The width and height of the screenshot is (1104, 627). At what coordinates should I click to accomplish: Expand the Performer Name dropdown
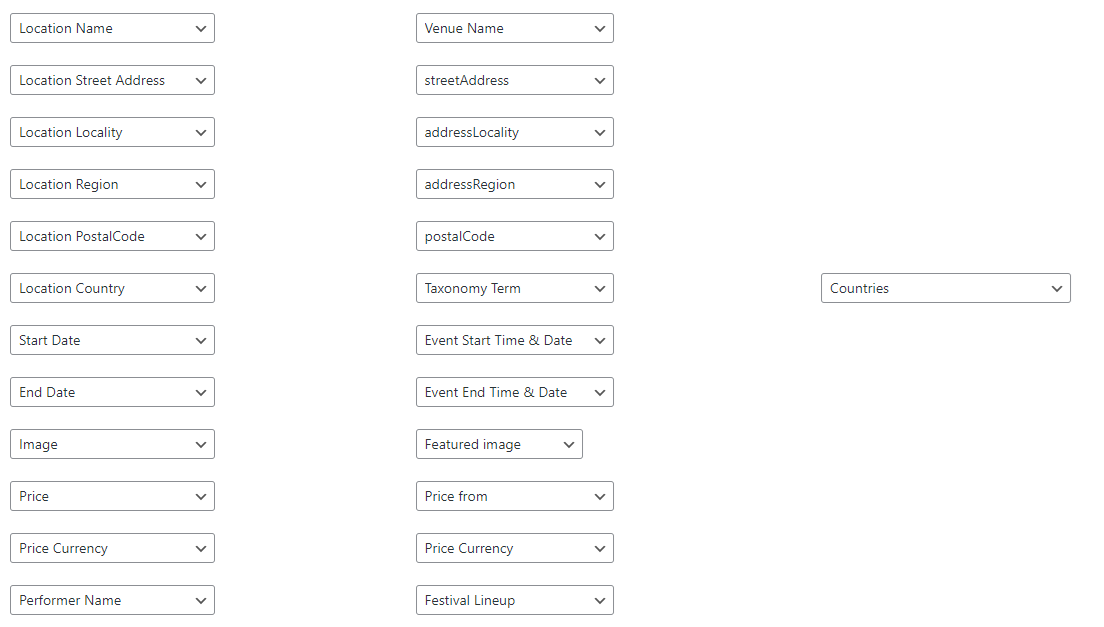pyautogui.click(x=113, y=601)
